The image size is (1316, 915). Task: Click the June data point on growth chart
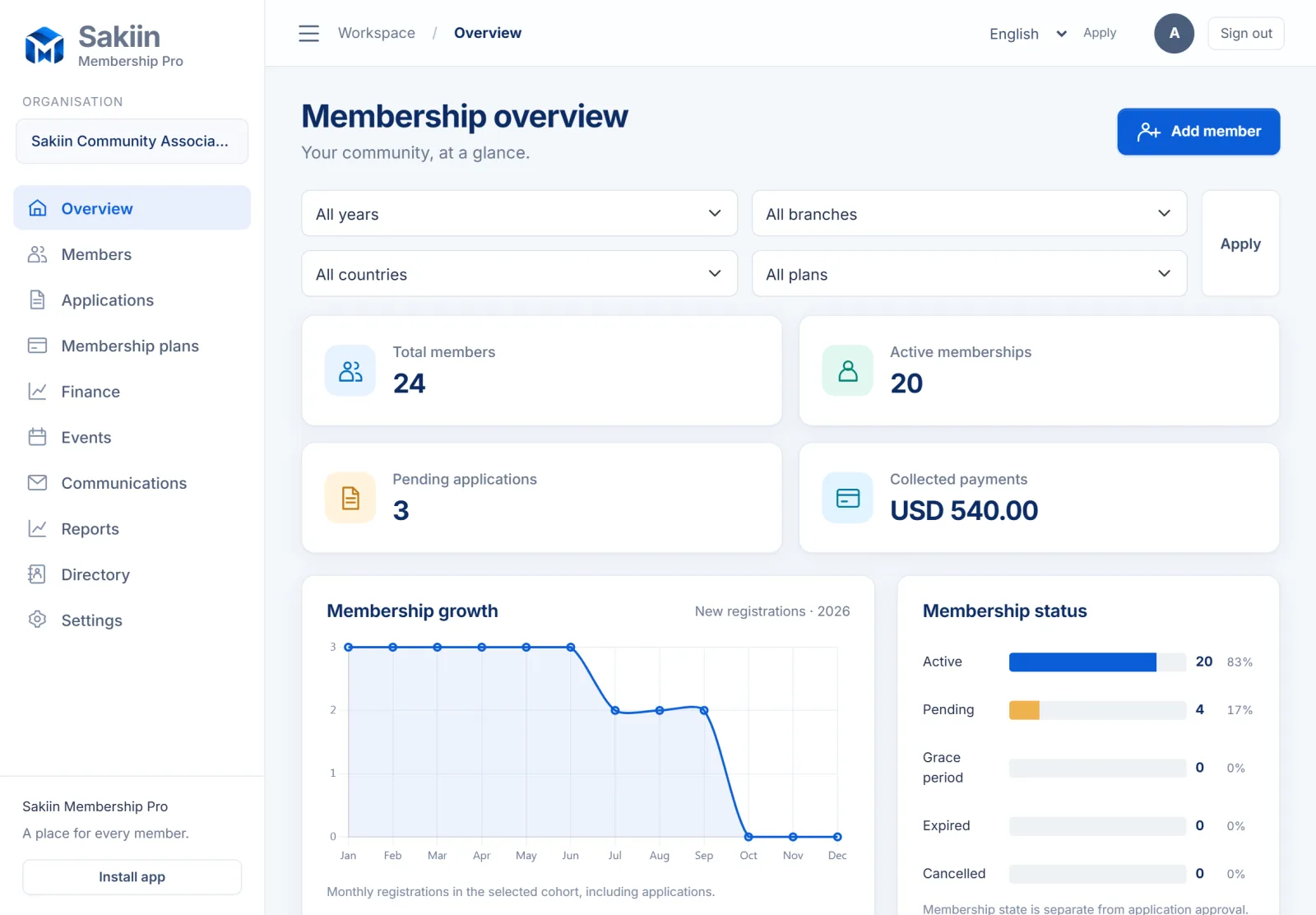(x=571, y=648)
